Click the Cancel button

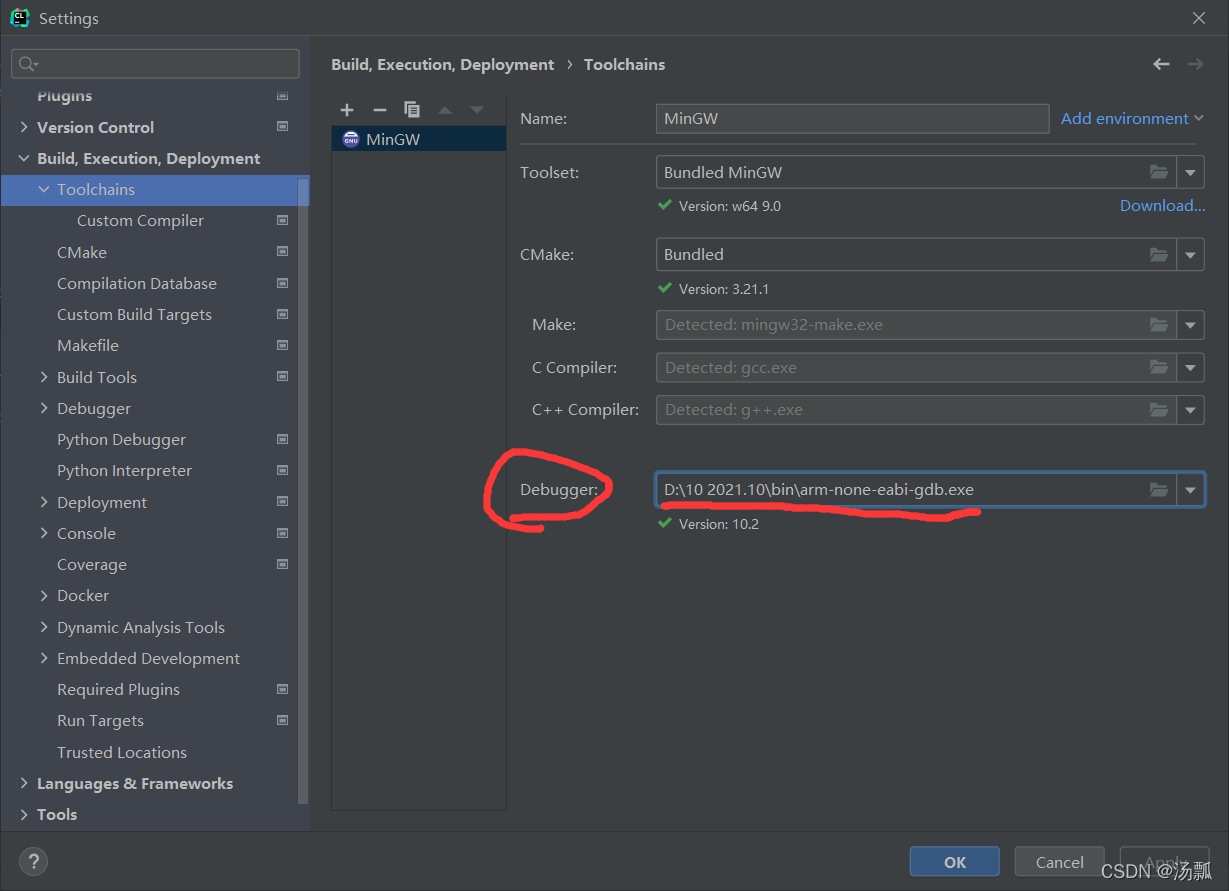pyautogui.click(x=1059, y=862)
